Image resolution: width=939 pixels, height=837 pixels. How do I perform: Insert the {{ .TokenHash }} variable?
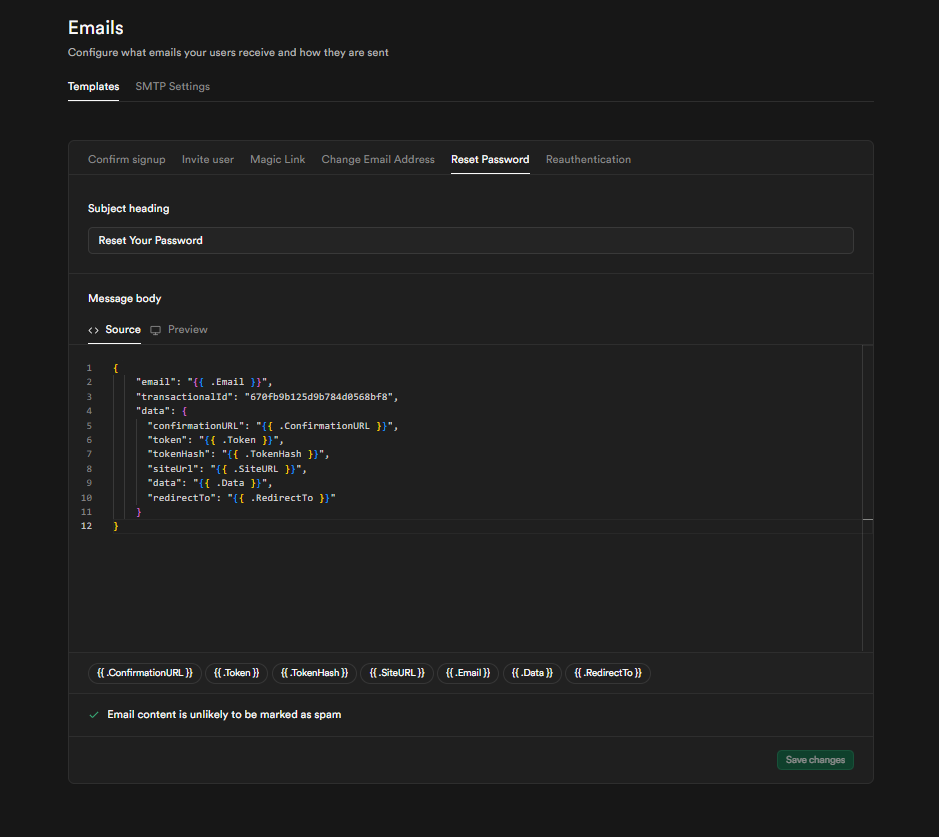(x=314, y=672)
